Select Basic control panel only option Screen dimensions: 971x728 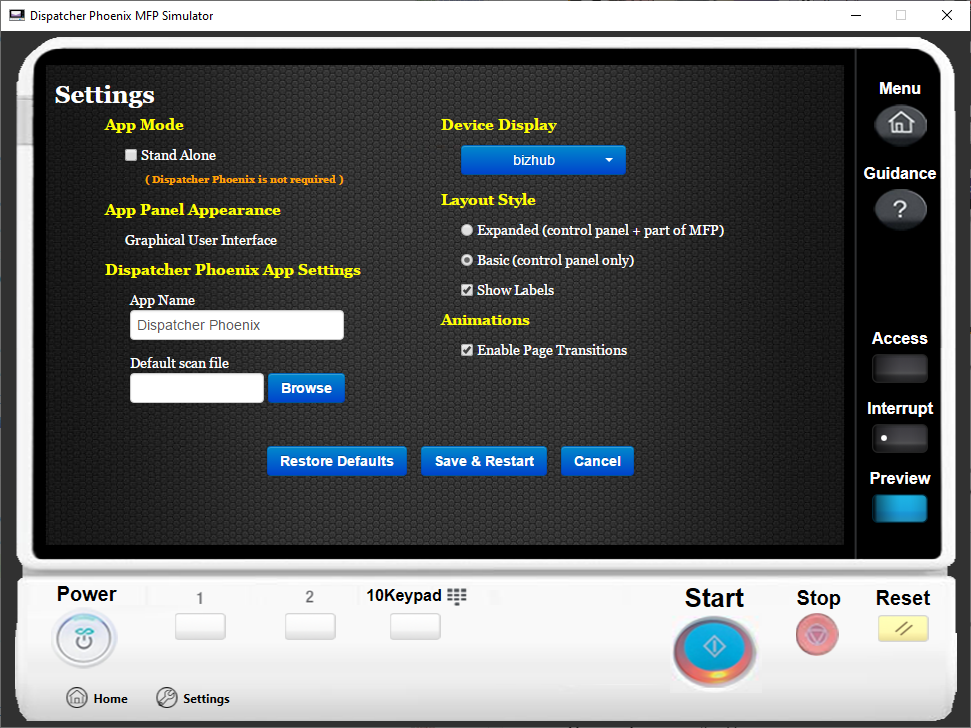pyautogui.click(x=467, y=260)
